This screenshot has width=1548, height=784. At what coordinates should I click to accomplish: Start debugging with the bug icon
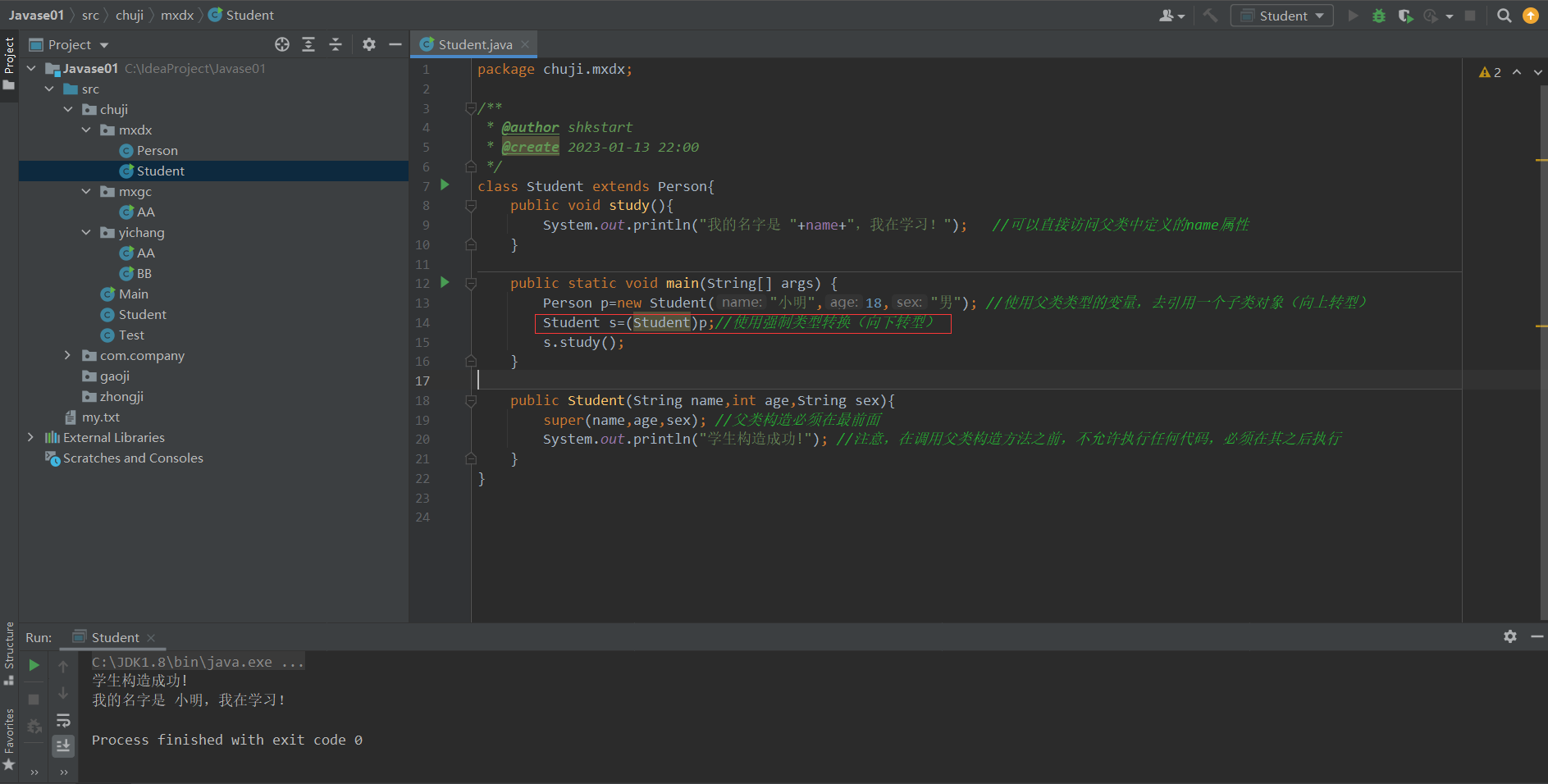(x=1379, y=16)
